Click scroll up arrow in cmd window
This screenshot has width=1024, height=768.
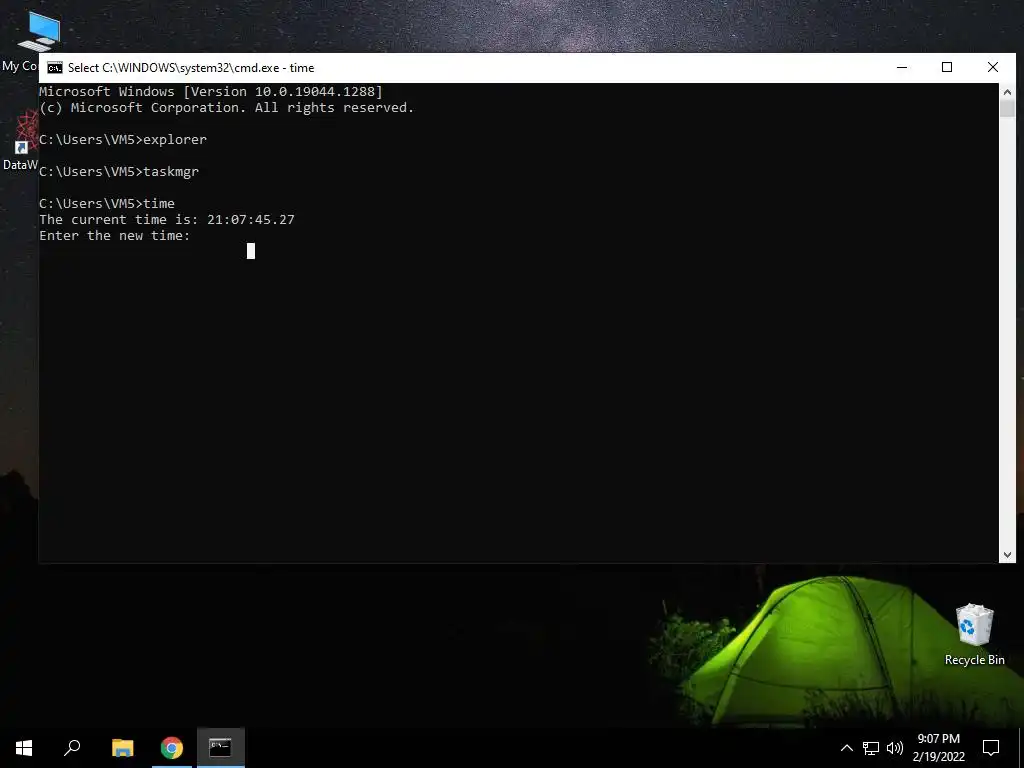click(1007, 92)
